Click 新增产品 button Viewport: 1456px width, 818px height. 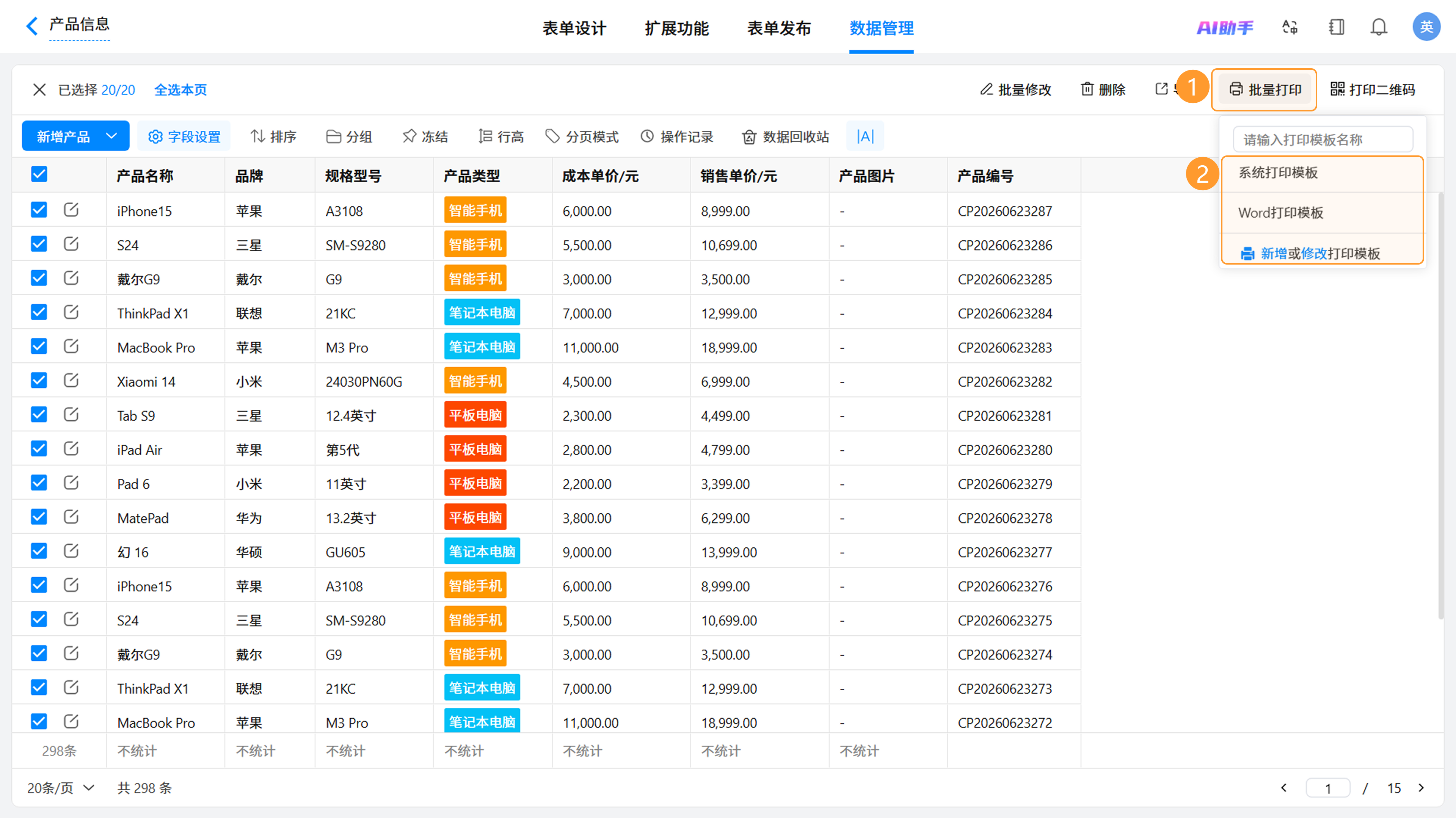(63, 137)
